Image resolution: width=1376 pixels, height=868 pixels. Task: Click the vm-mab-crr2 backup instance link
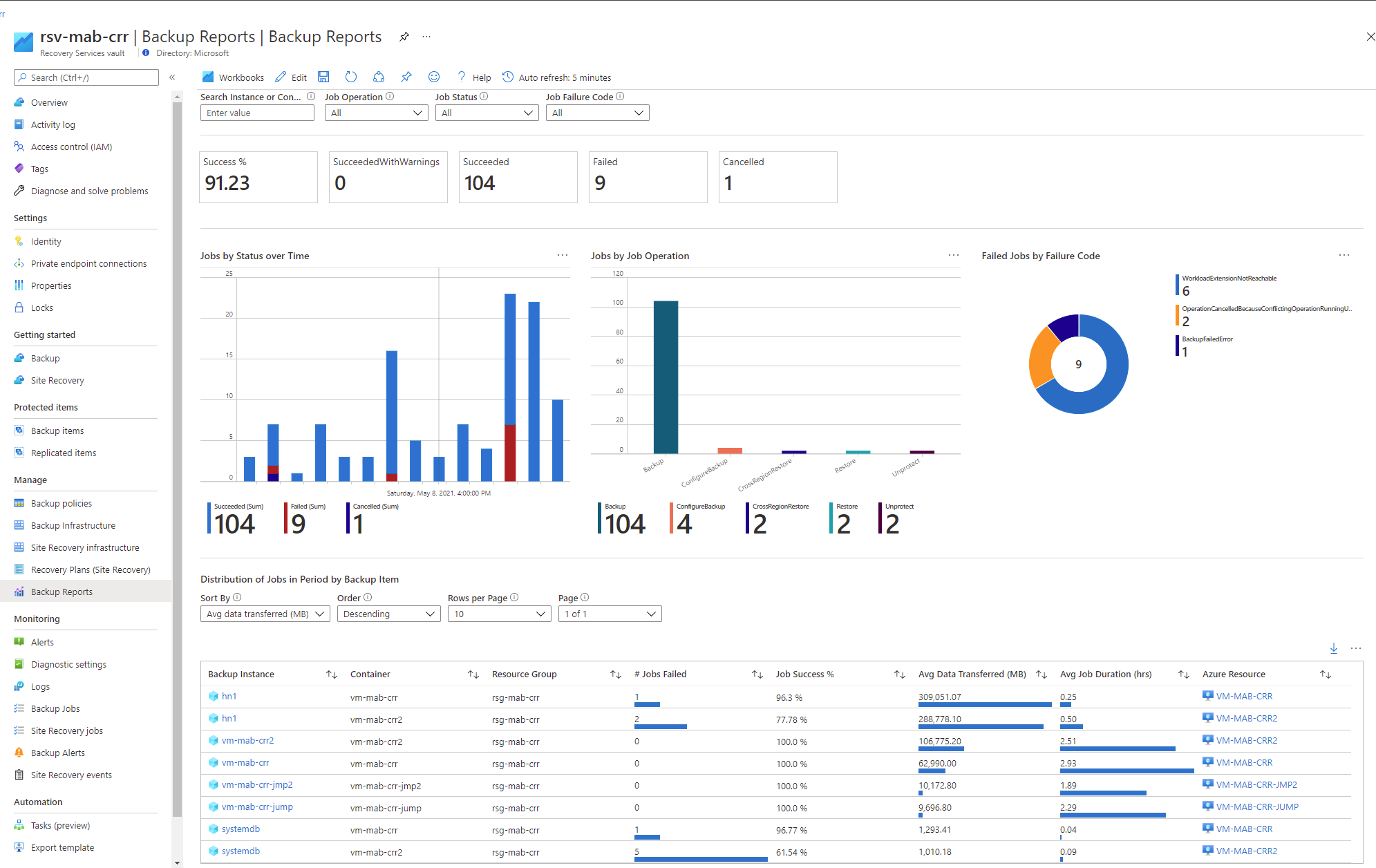tap(245, 741)
